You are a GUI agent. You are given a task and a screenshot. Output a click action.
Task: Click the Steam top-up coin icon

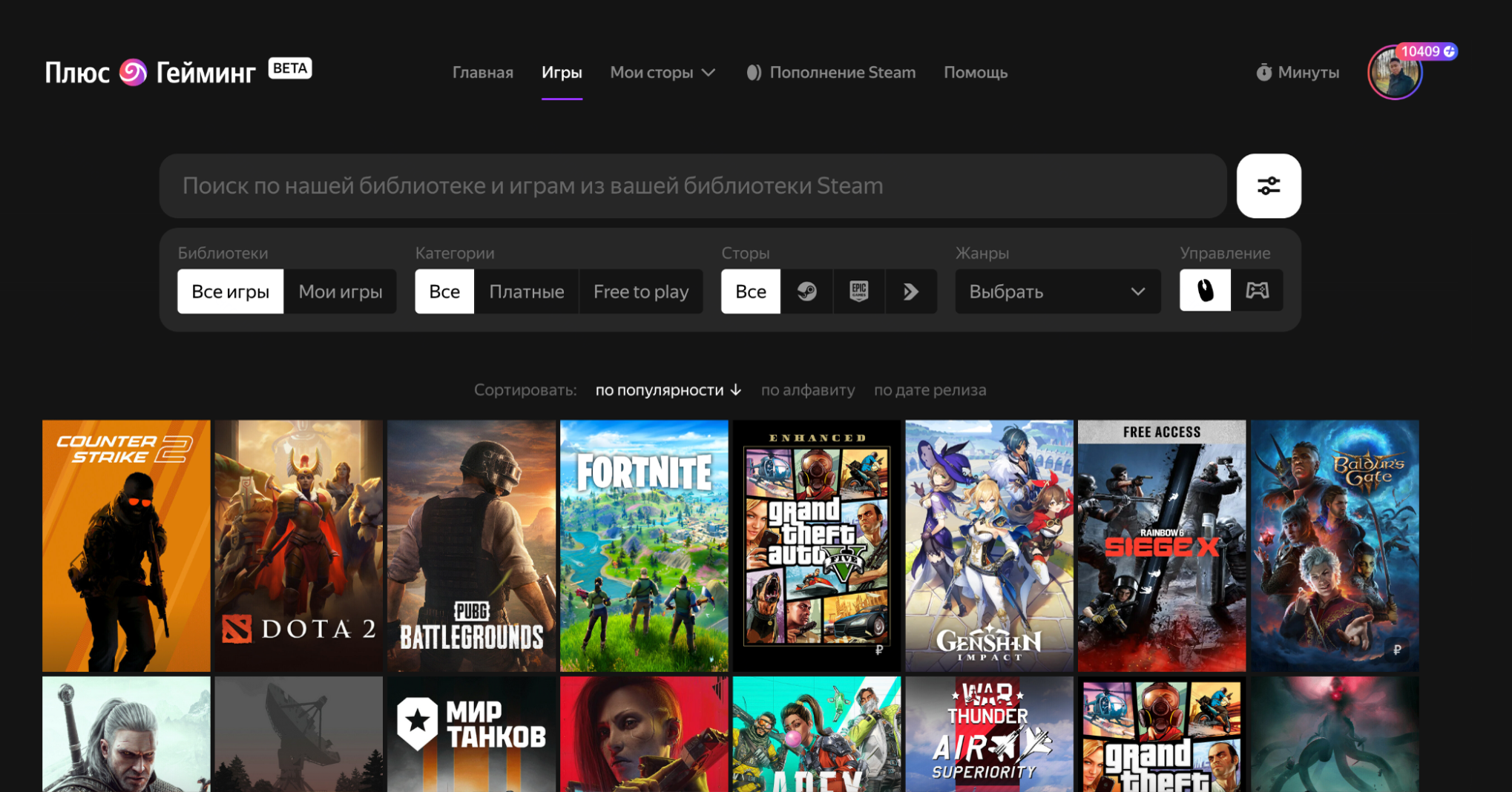(x=754, y=72)
